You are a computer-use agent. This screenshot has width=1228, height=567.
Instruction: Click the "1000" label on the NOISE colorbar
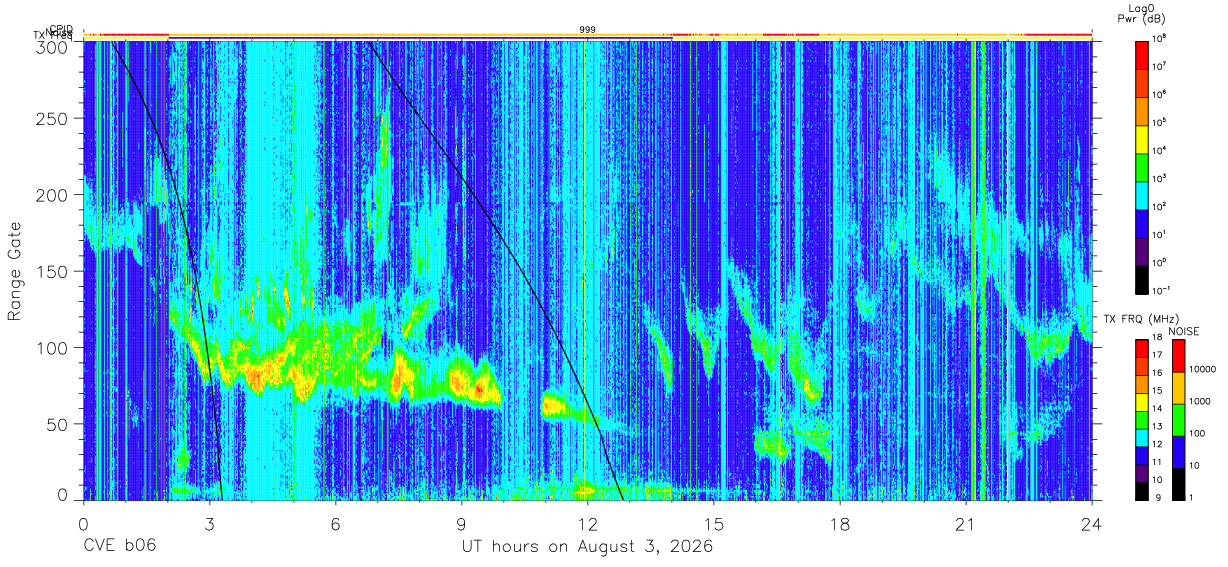coord(1199,400)
